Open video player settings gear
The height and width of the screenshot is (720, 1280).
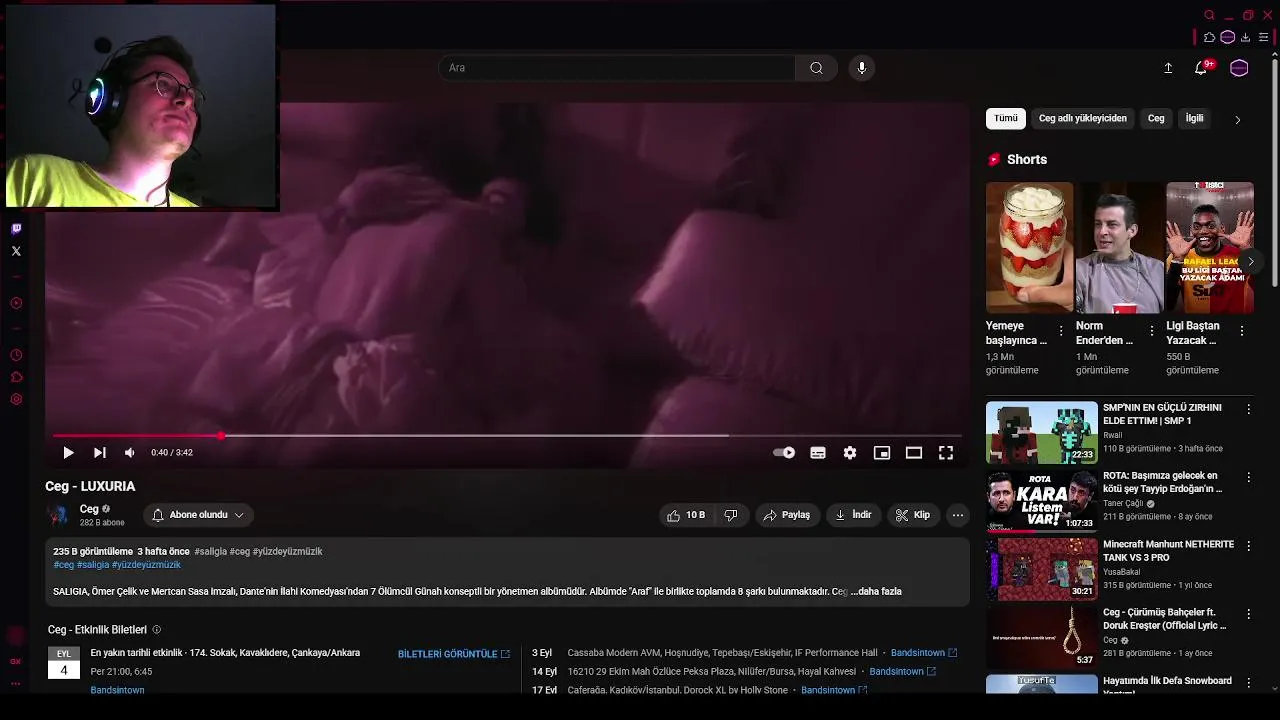pyautogui.click(x=850, y=453)
